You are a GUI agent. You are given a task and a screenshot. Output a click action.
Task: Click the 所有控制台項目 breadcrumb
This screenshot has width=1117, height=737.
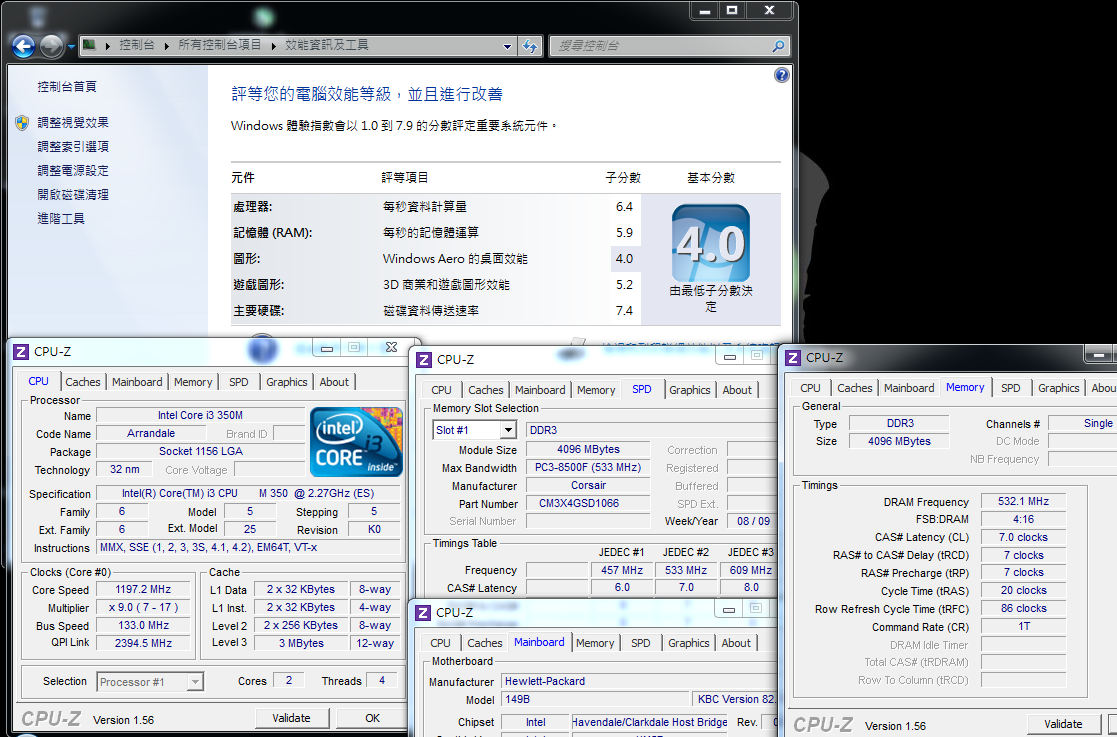[219, 45]
